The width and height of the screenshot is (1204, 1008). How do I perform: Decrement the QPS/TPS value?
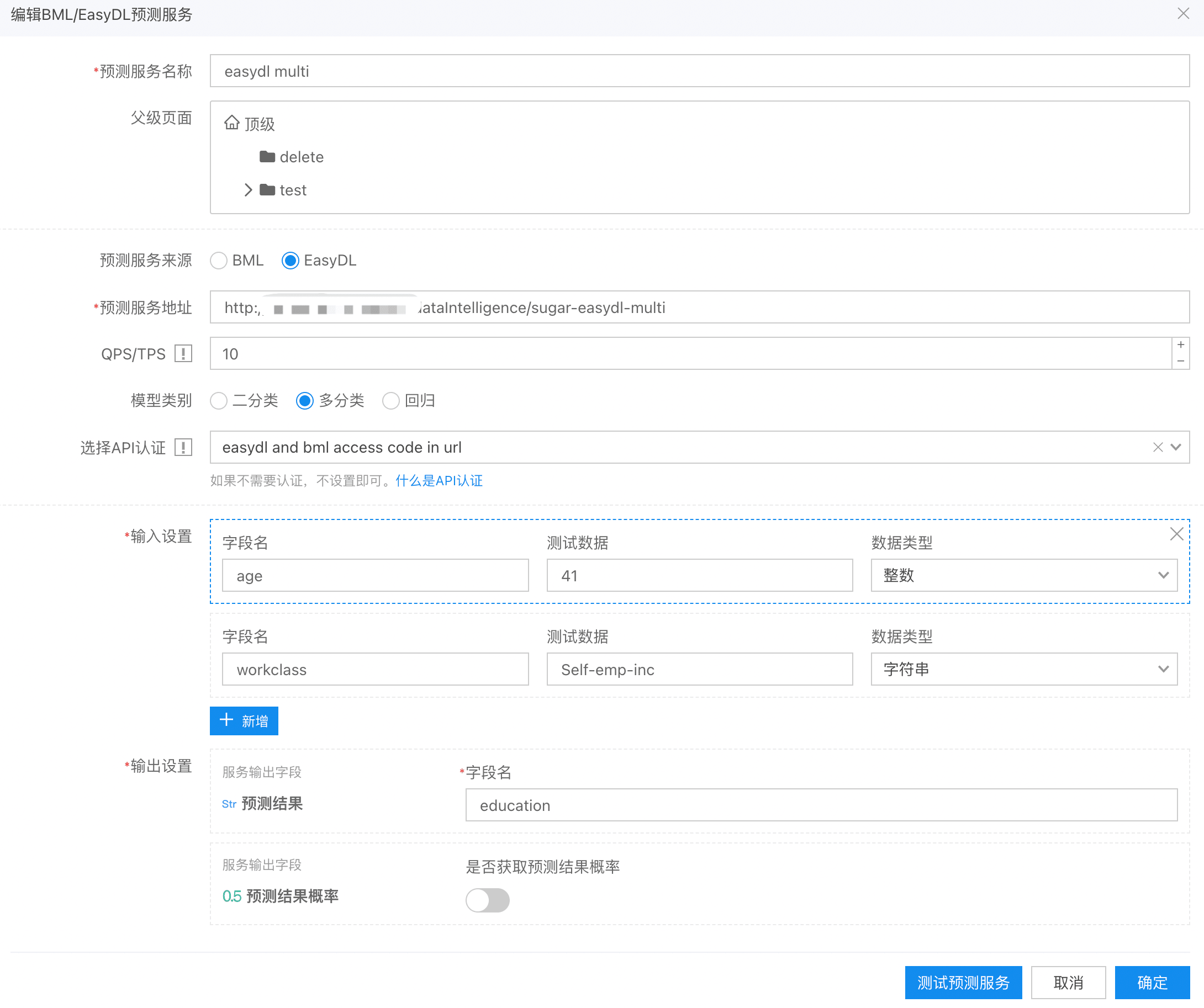click(1180, 361)
